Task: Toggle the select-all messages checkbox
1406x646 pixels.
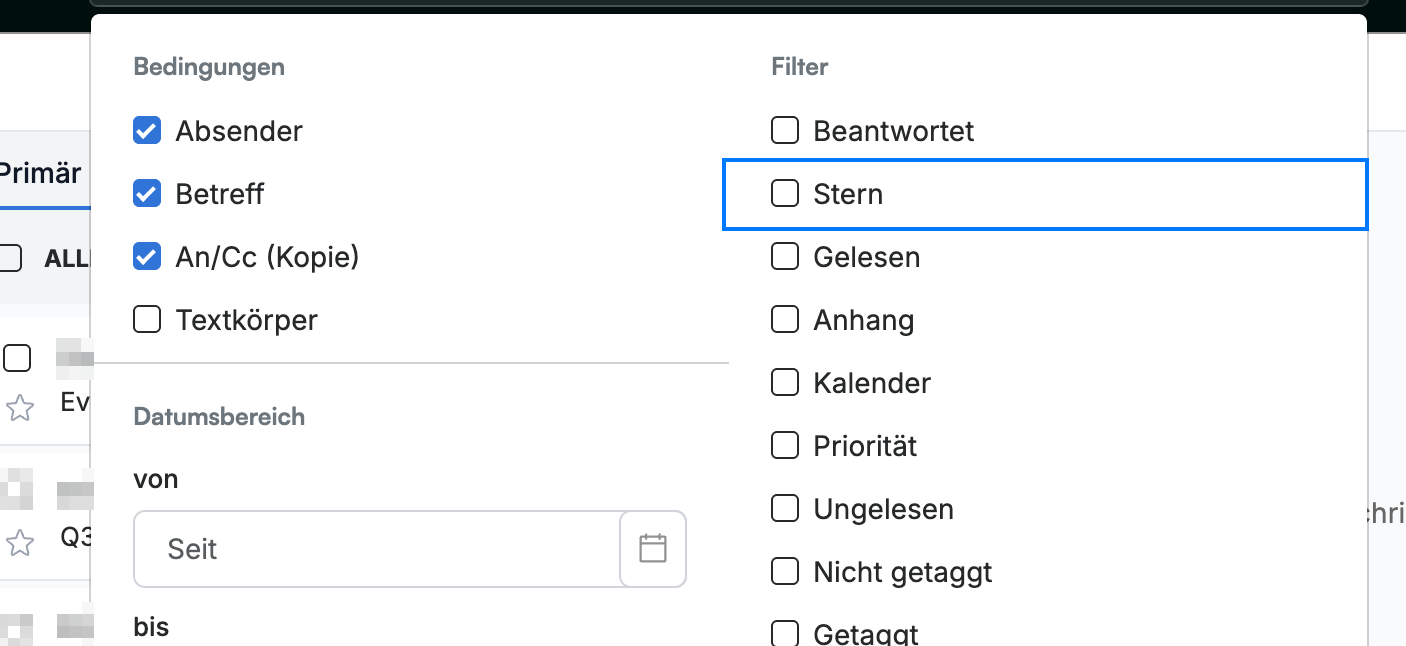Action: 9,257
